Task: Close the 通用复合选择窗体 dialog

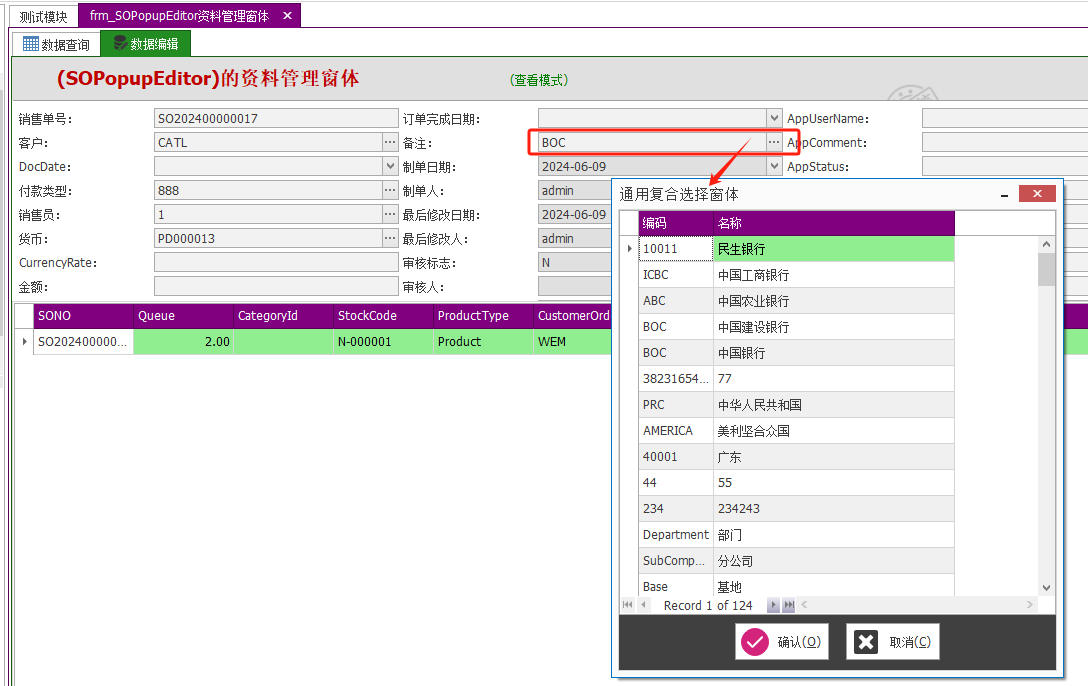Action: 1037,194
